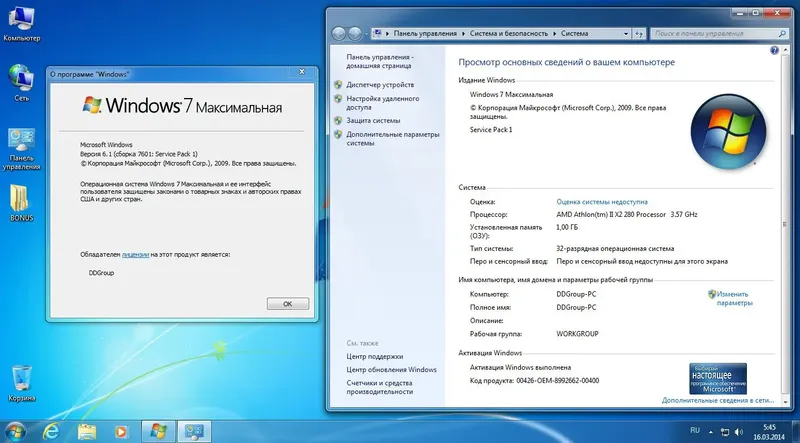Image resolution: width=800 pixels, height=443 pixels.
Task: Click the shield icon beside Изменить параметры
Action: click(712, 294)
